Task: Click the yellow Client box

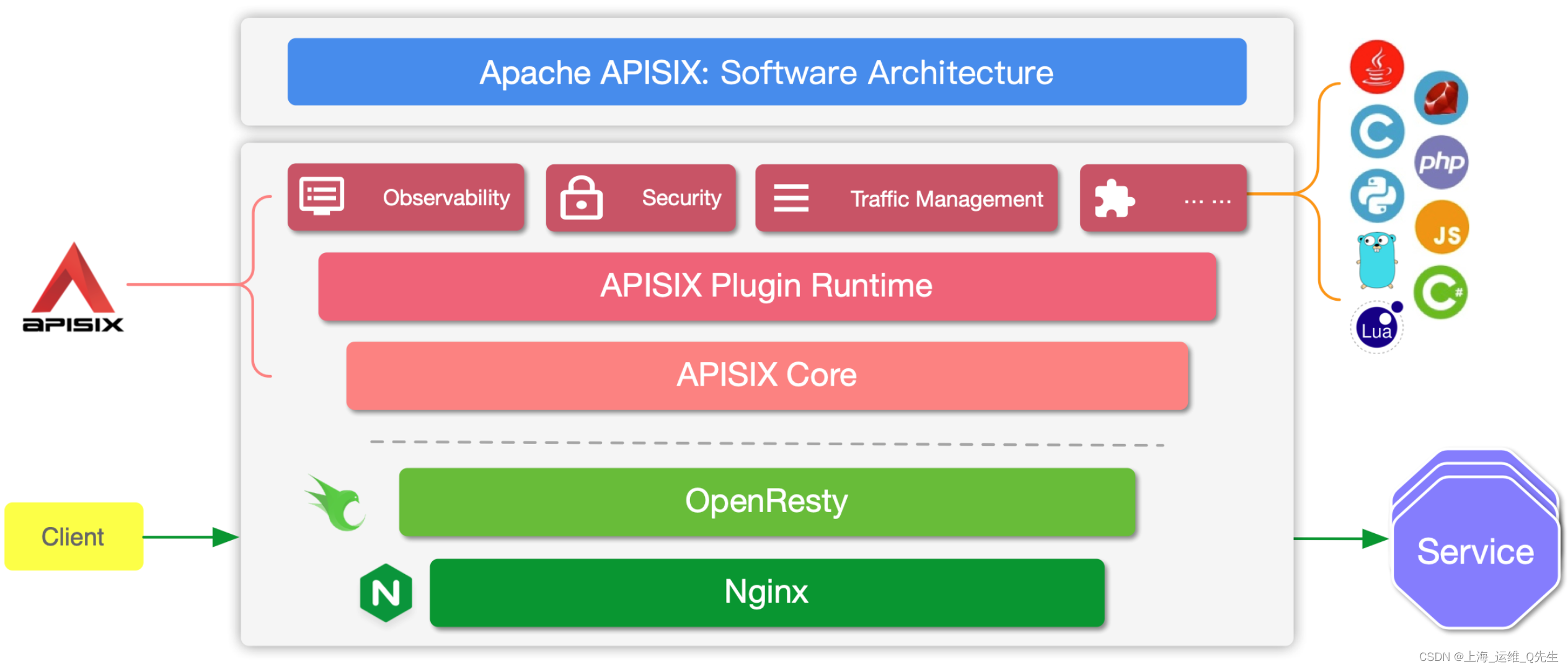Action: (73, 536)
